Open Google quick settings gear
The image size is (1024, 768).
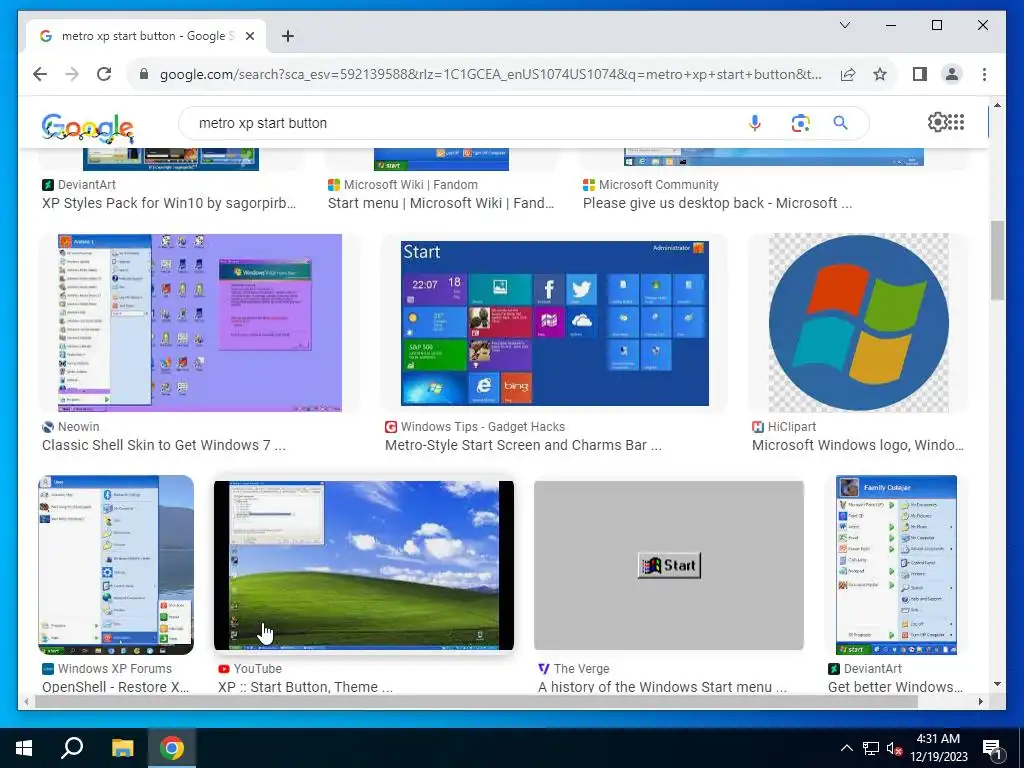(x=937, y=122)
